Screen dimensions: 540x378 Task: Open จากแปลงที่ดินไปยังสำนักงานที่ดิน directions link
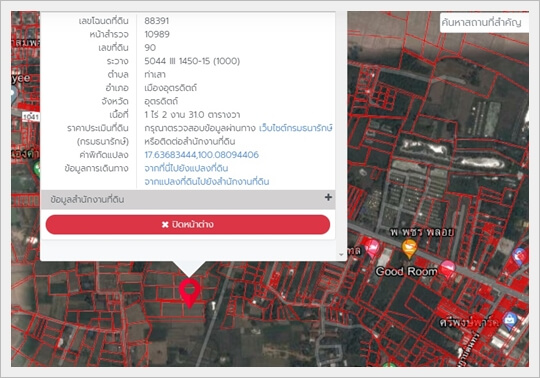click(207, 181)
